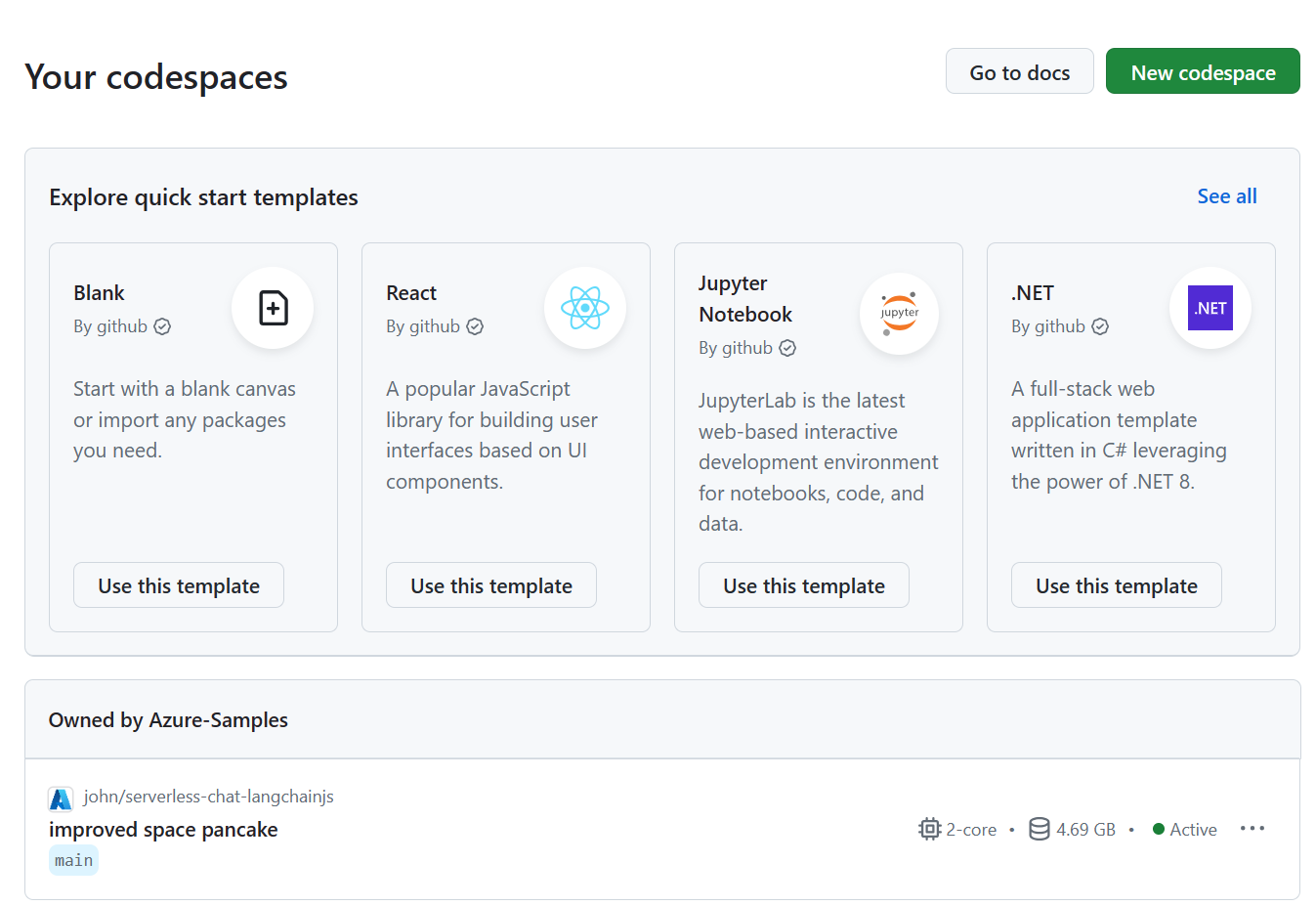Click the main branch label
1316x906 pixels.
73,860
